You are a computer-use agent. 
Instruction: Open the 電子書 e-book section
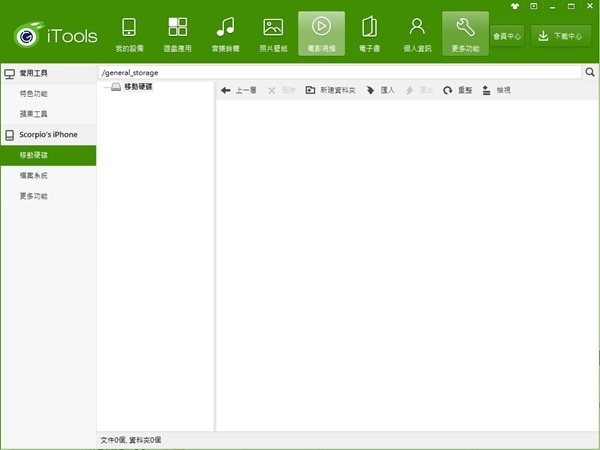369,34
